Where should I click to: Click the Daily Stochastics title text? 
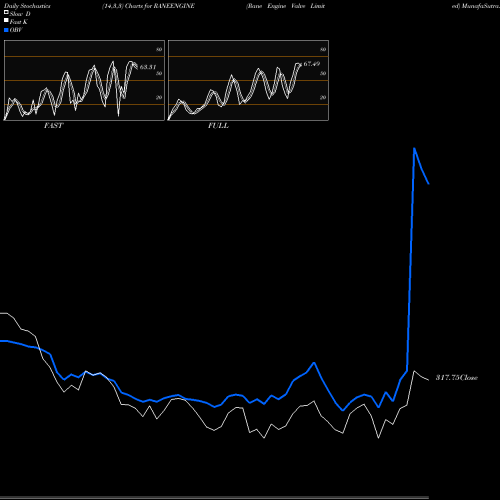click(x=27, y=6)
